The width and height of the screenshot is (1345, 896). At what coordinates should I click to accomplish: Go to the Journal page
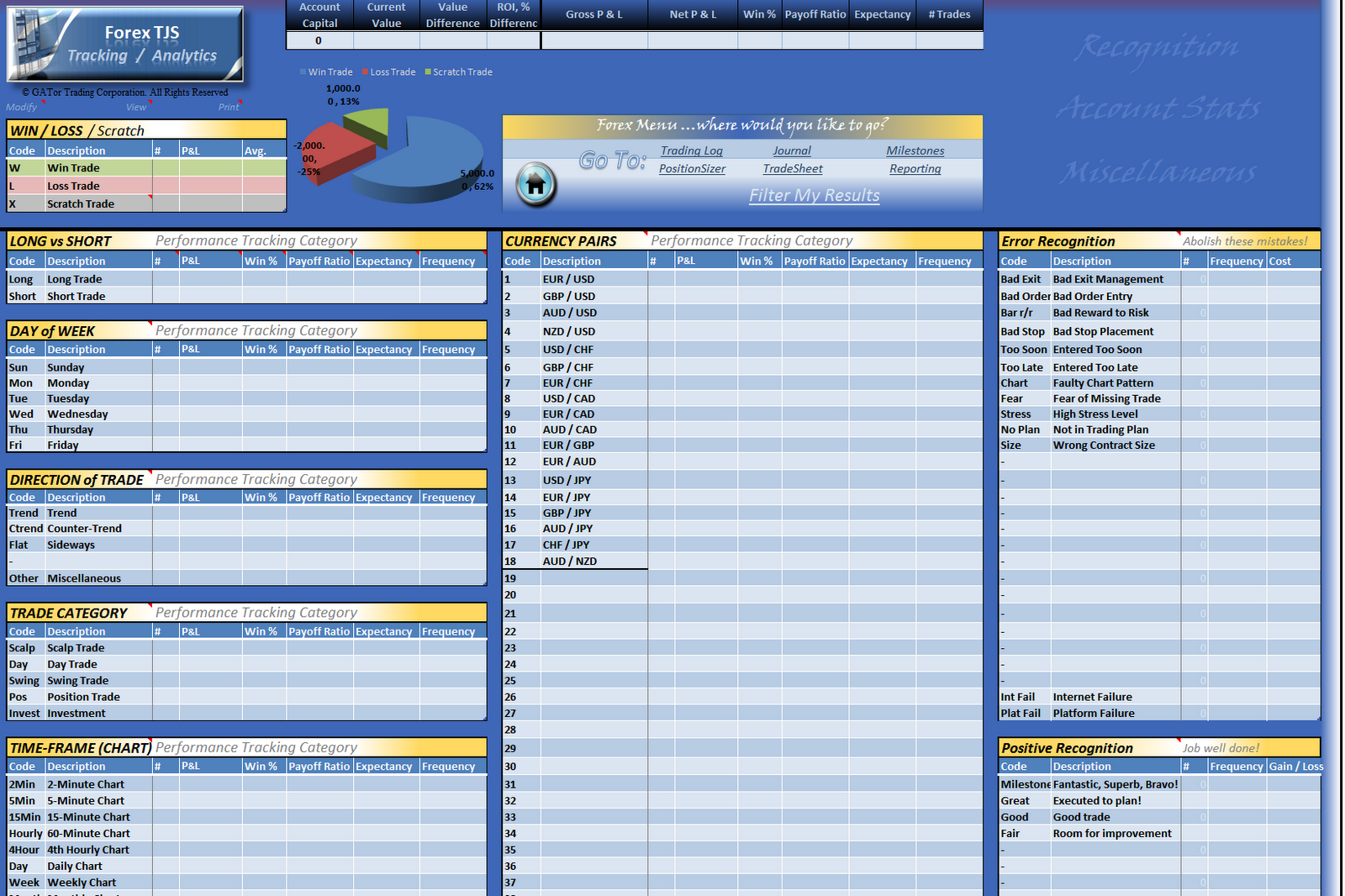pos(791,150)
